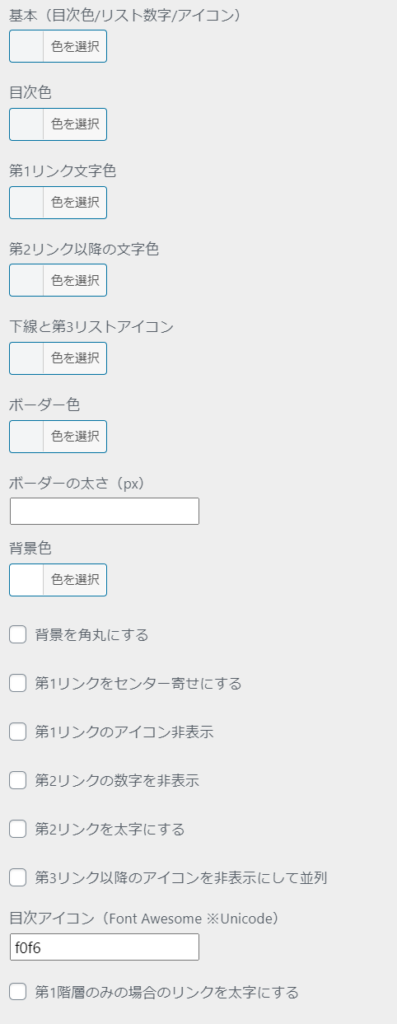Tick 第2リンクの数字を非表示 checkbox
Screen dimensions: 397x1024
click(x=18, y=780)
